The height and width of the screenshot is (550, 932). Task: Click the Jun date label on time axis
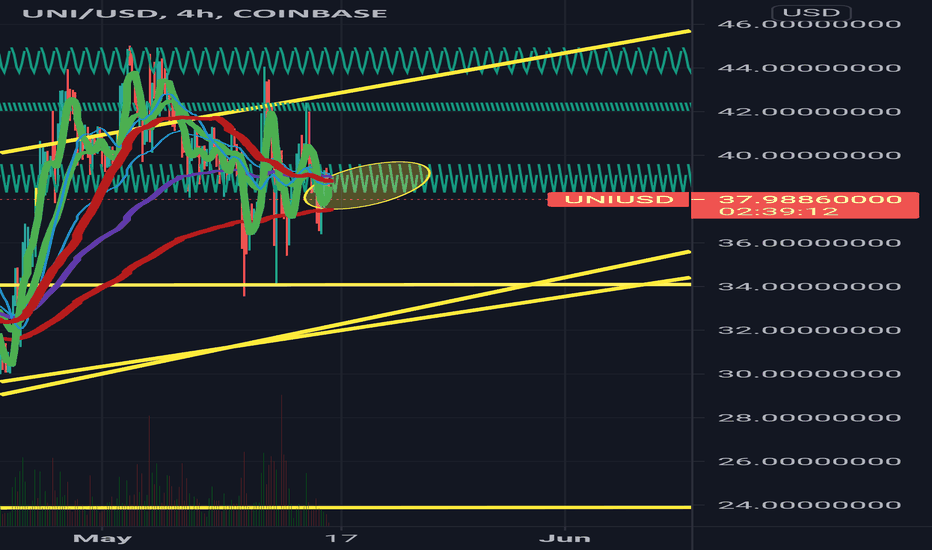tap(565, 539)
